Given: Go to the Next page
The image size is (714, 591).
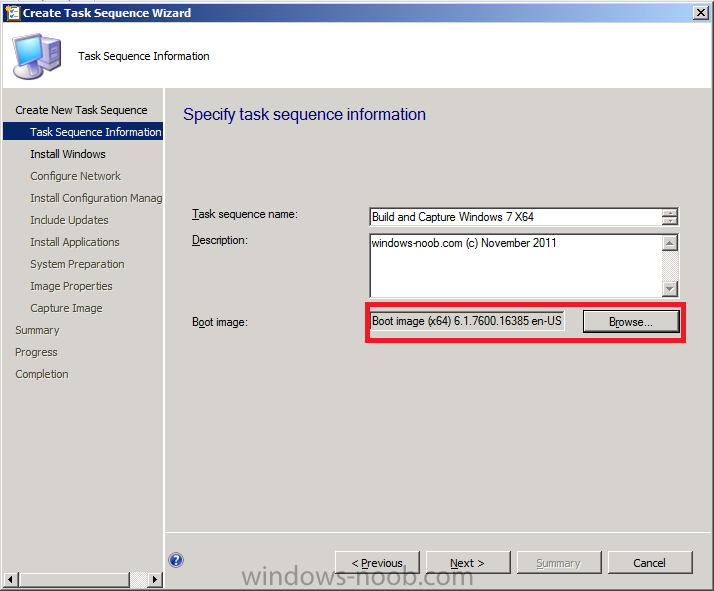Looking at the screenshot, I should [468, 563].
